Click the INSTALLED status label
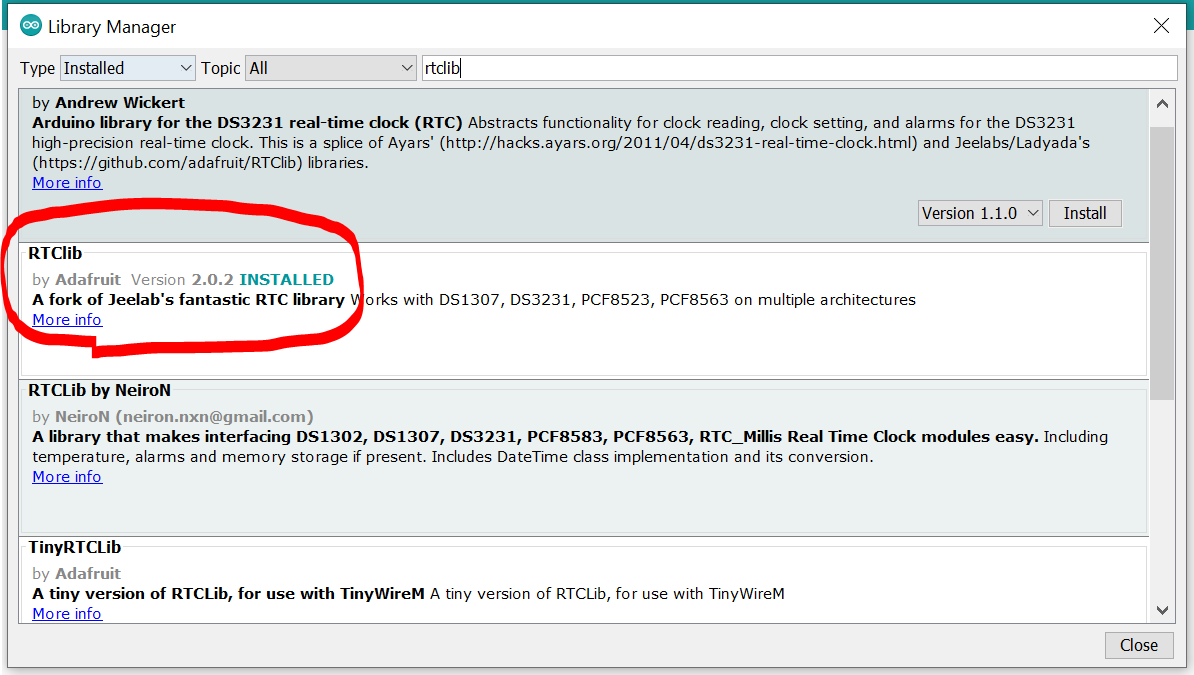This screenshot has height=675, width=1194. click(286, 280)
